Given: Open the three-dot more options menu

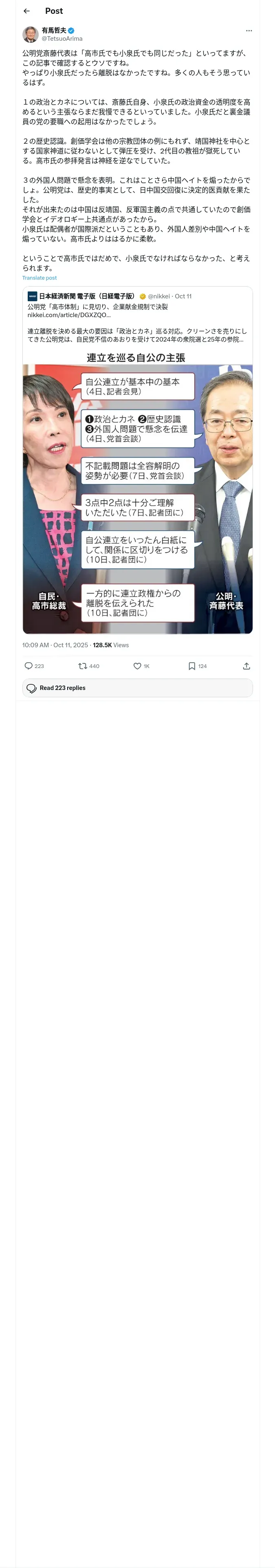Looking at the screenshot, I should point(248,31).
